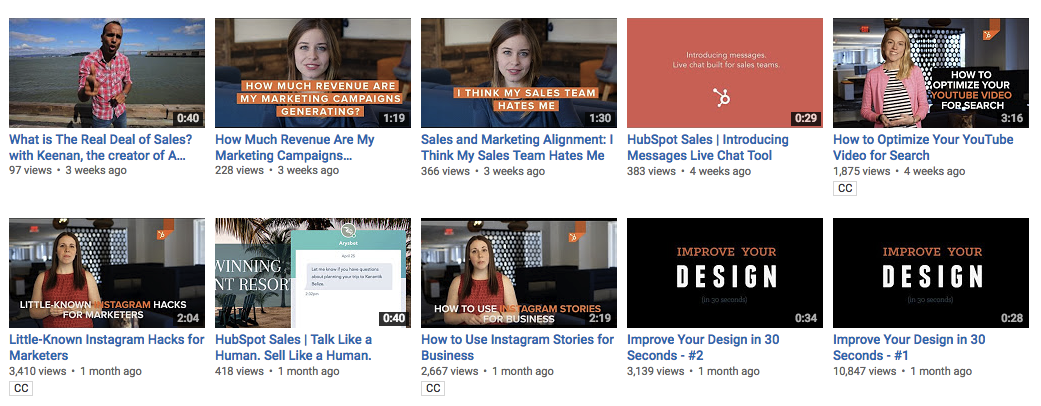Click the 0:28 duration badge

1011,318
